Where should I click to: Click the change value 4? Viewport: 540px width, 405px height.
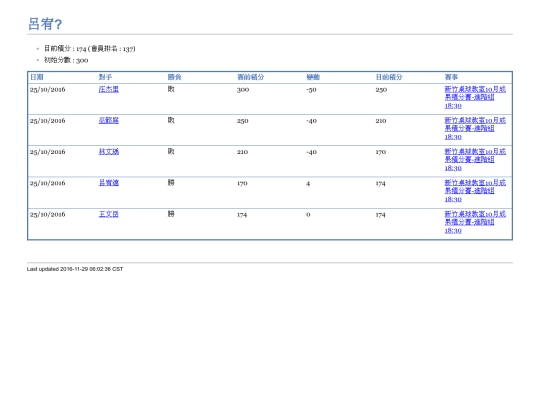point(308,184)
